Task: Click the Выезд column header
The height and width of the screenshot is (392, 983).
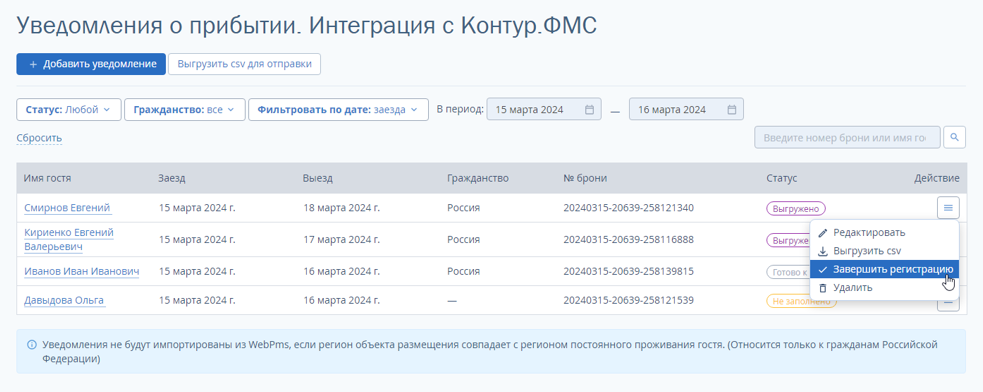Action: click(317, 178)
